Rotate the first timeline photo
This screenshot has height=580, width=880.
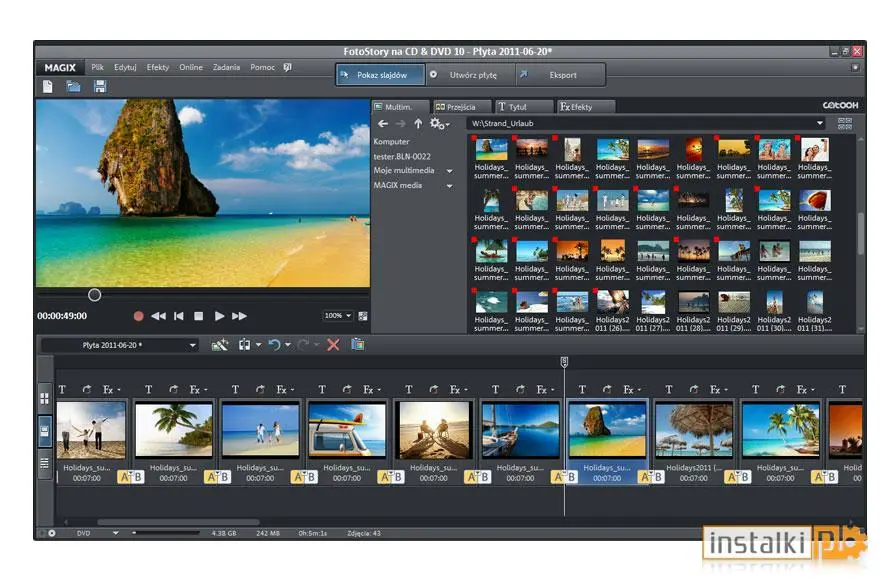click(x=86, y=390)
